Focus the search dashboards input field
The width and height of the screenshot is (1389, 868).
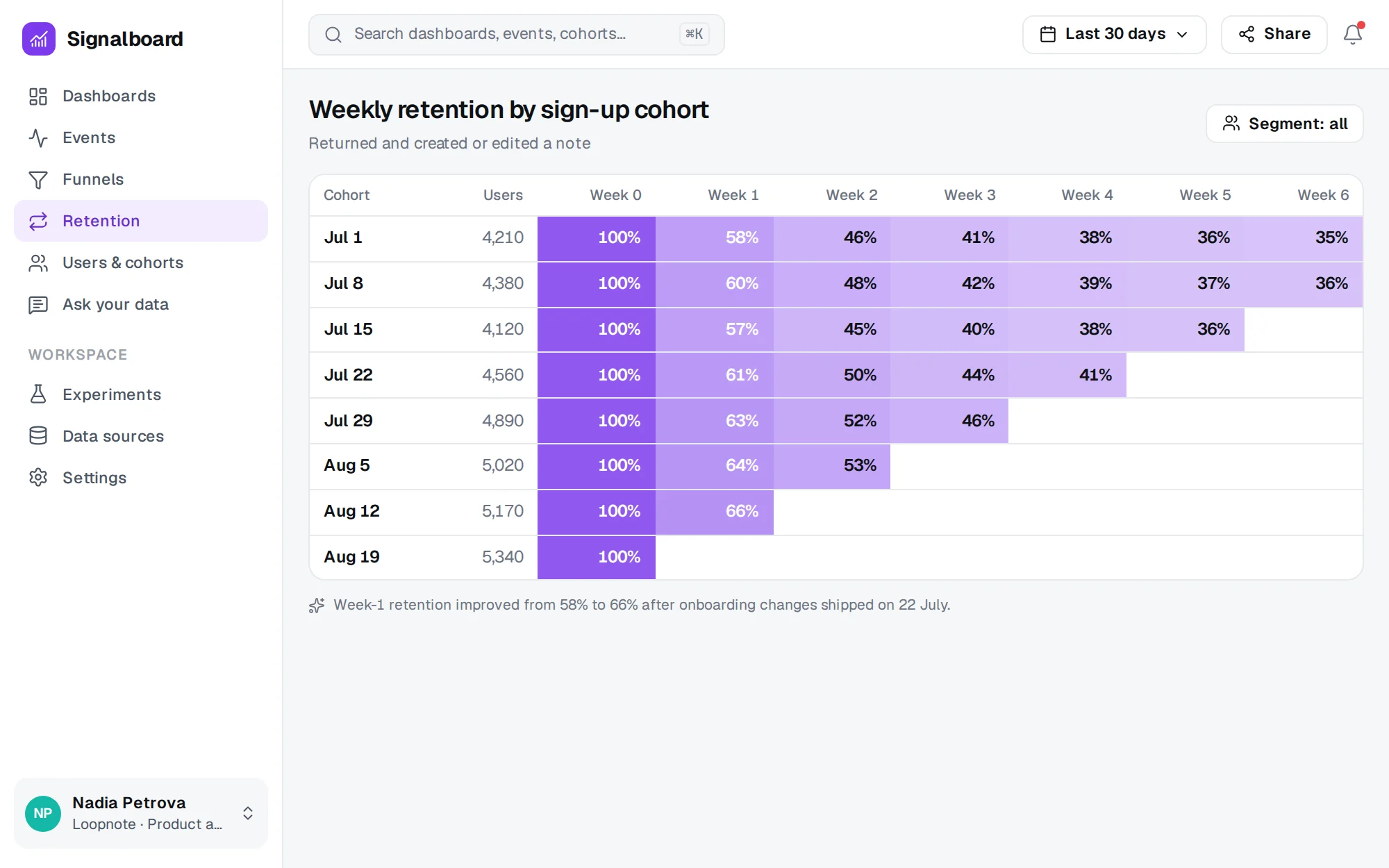tap(517, 34)
